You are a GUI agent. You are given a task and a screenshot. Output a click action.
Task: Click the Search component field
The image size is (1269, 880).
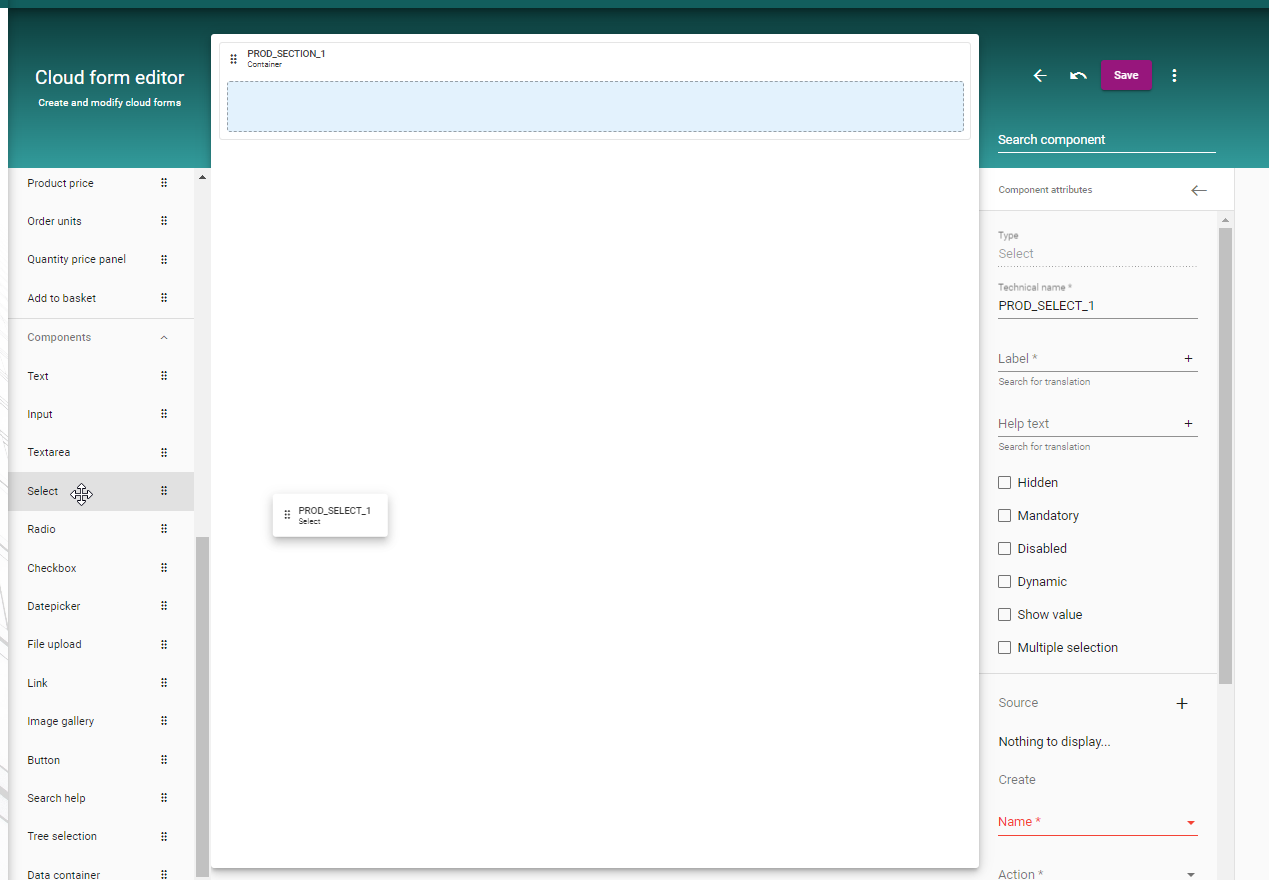coord(1106,140)
